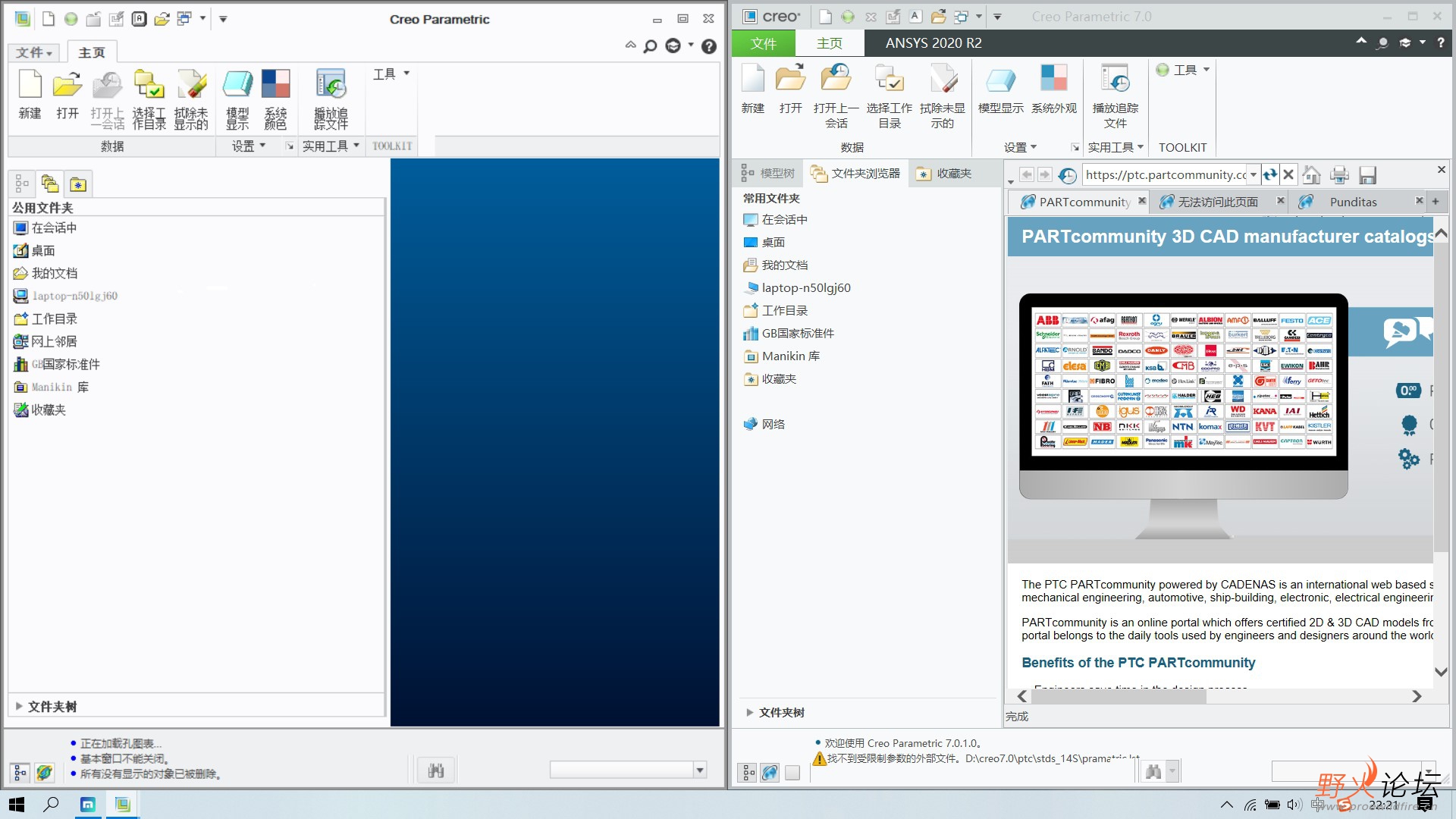Select 工作目录 in left Creo folder list

pyautogui.click(x=45, y=318)
